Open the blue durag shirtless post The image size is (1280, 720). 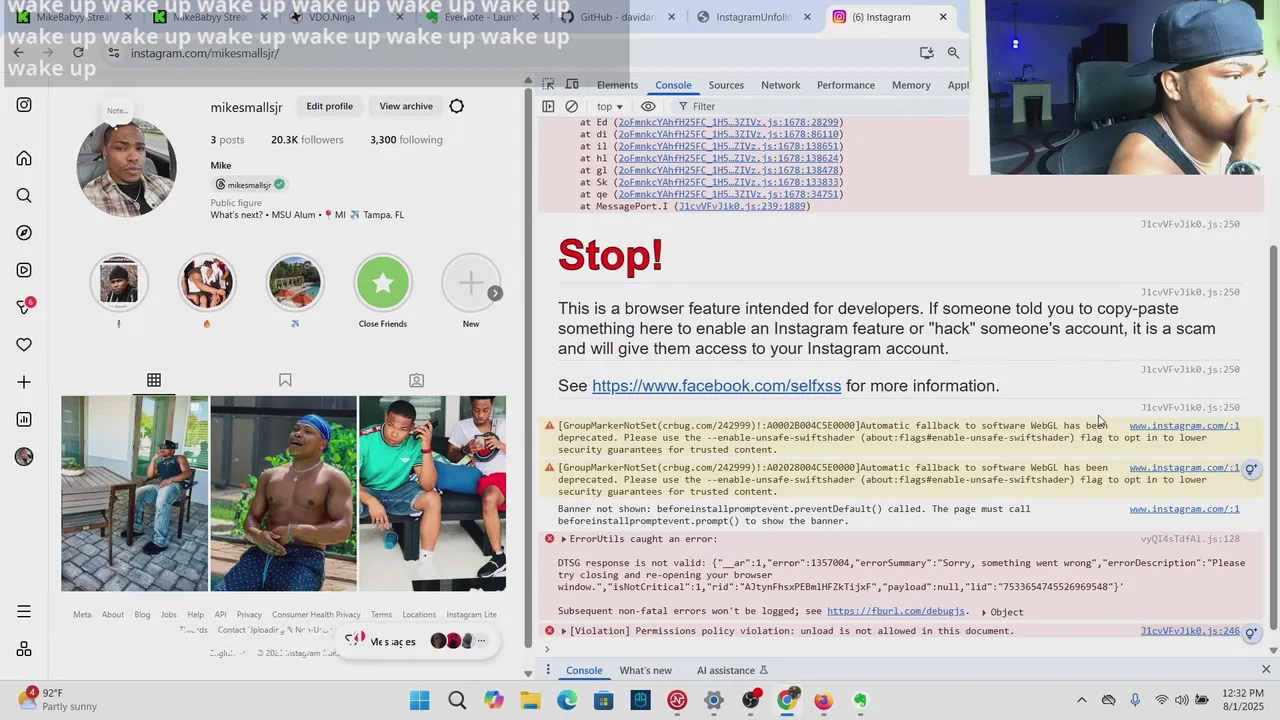tap(283, 494)
